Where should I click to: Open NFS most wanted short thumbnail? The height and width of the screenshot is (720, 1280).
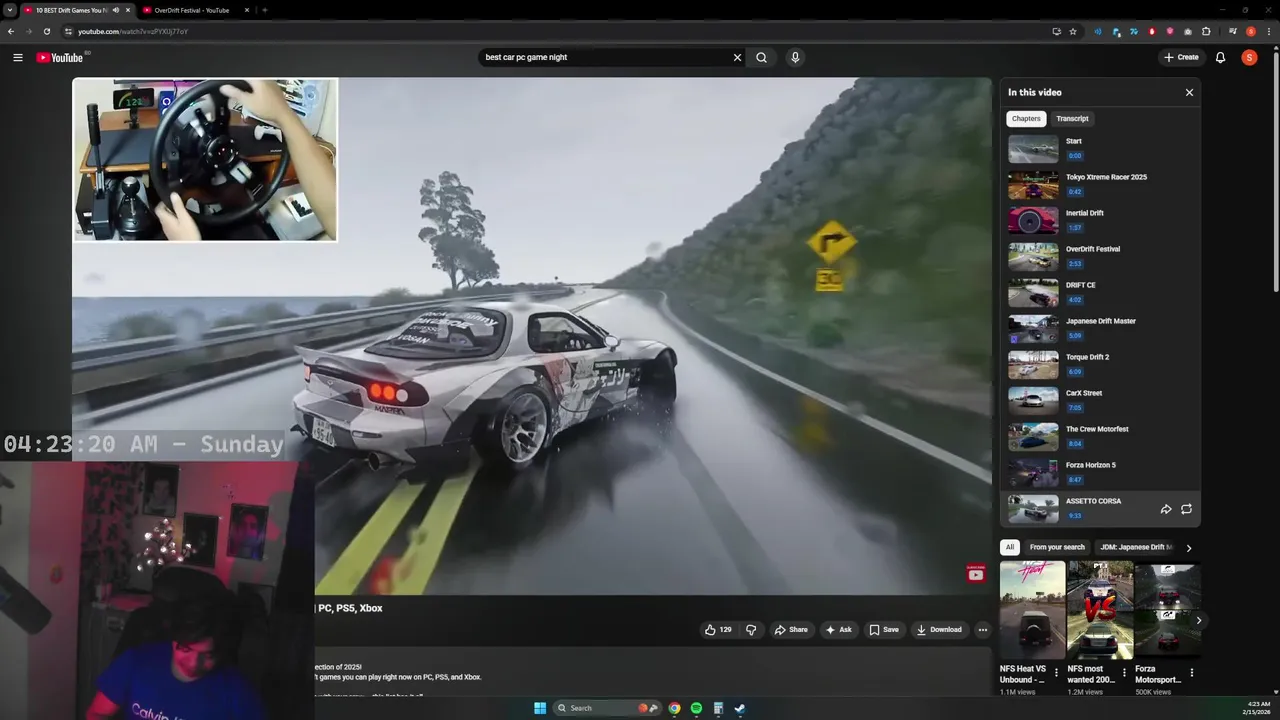tap(1100, 610)
